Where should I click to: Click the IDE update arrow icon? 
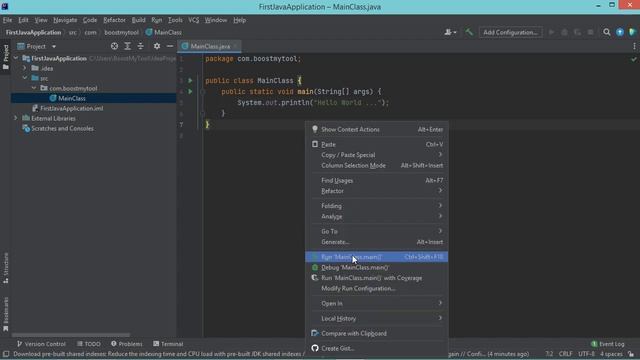[x=620, y=32]
